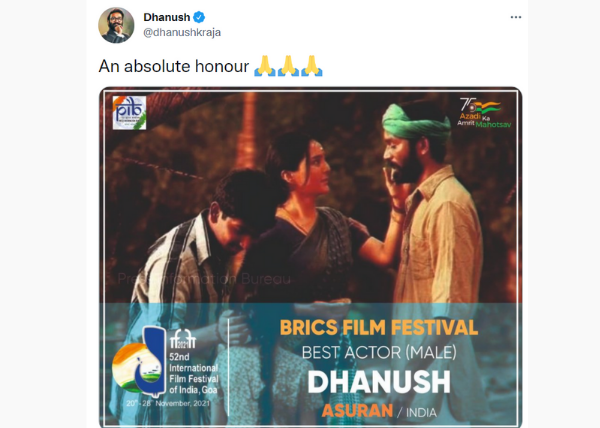Open the Dhanush display name profile link
The height and width of the screenshot is (428, 600).
click(x=167, y=17)
